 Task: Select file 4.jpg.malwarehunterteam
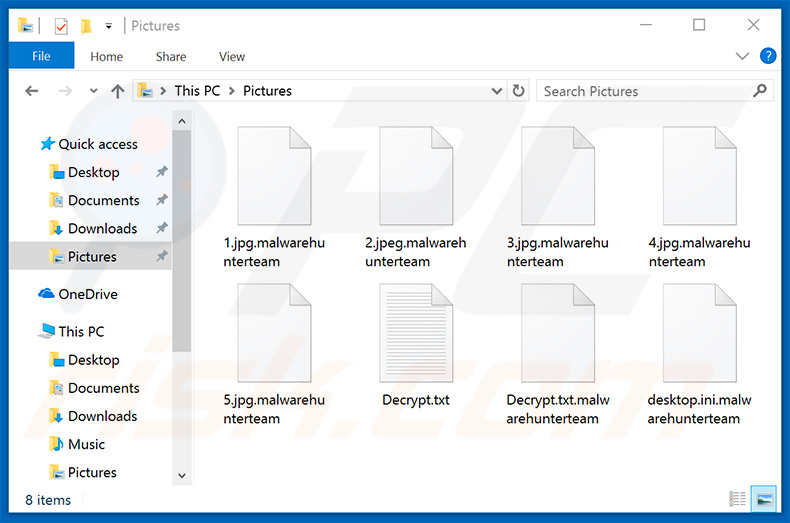(x=699, y=198)
